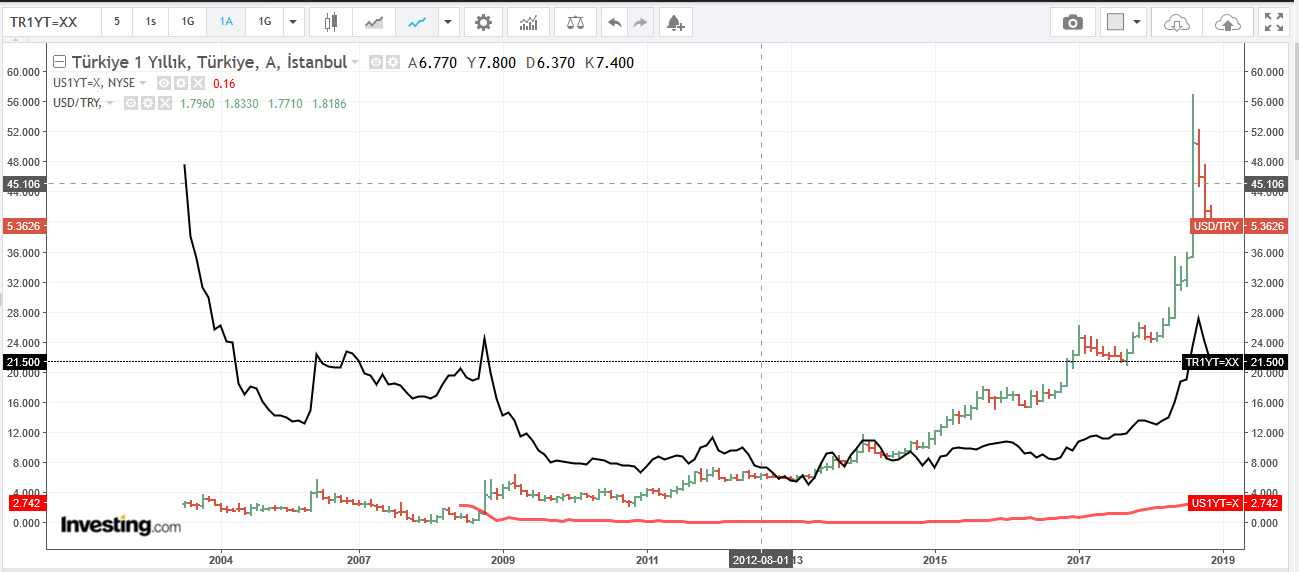The width and height of the screenshot is (1299, 572).
Task: Click the K7.400 close value
Action: point(609,63)
